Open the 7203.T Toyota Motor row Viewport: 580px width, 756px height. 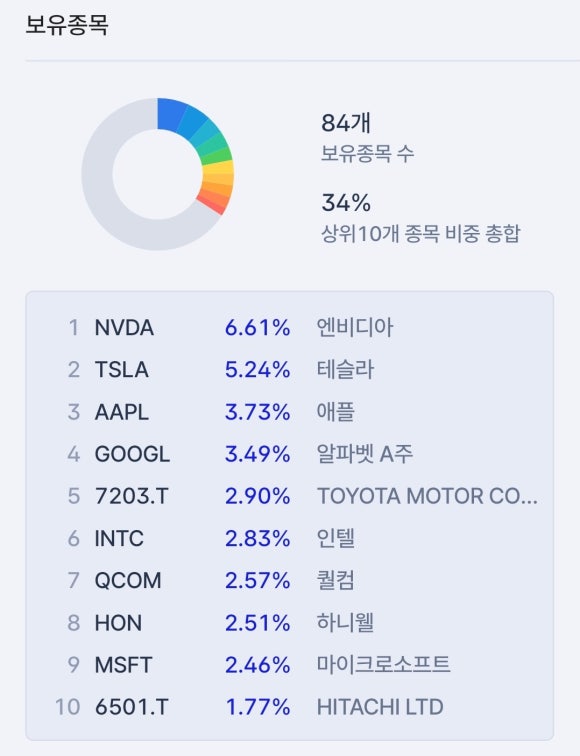pos(289,496)
